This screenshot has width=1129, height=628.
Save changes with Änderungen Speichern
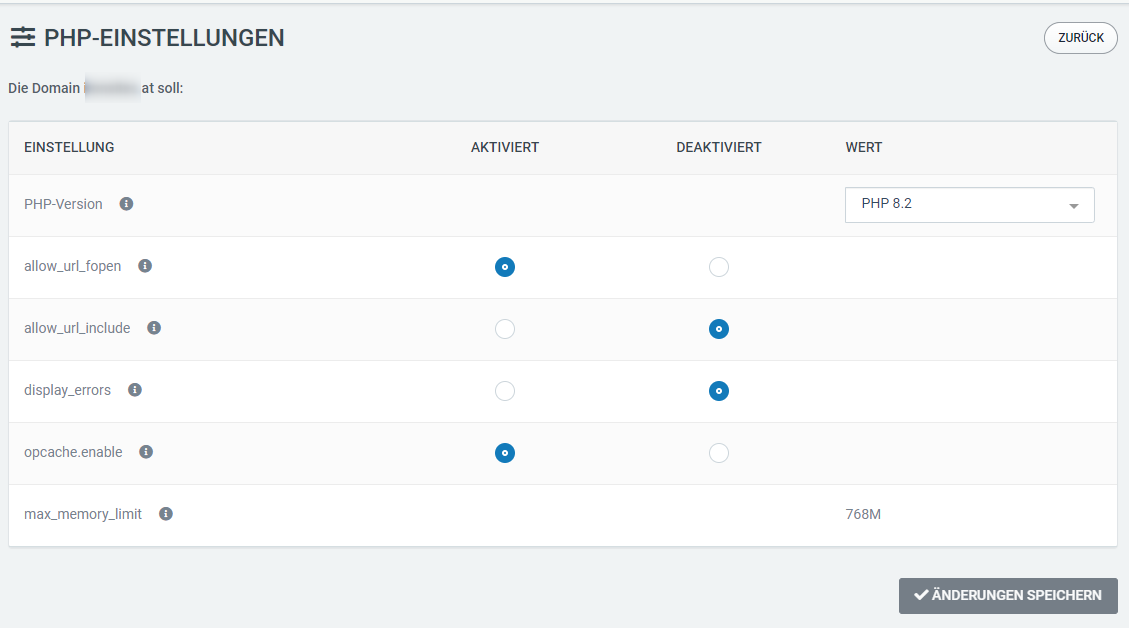pyautogui.click(x=1008, y=595)
